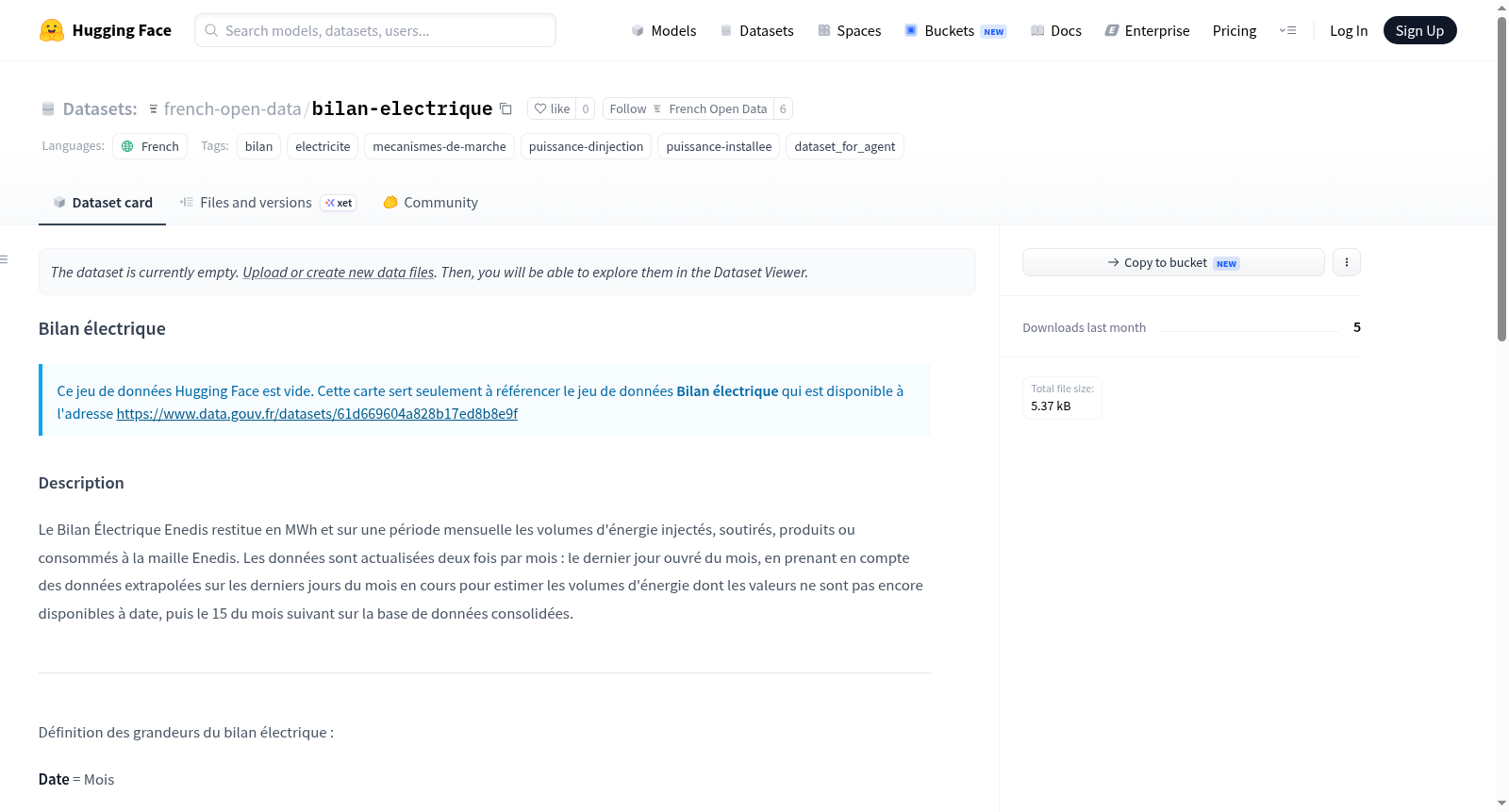
Task: Open the data.gouv.fr dataset URL
Action: [317, 414]
